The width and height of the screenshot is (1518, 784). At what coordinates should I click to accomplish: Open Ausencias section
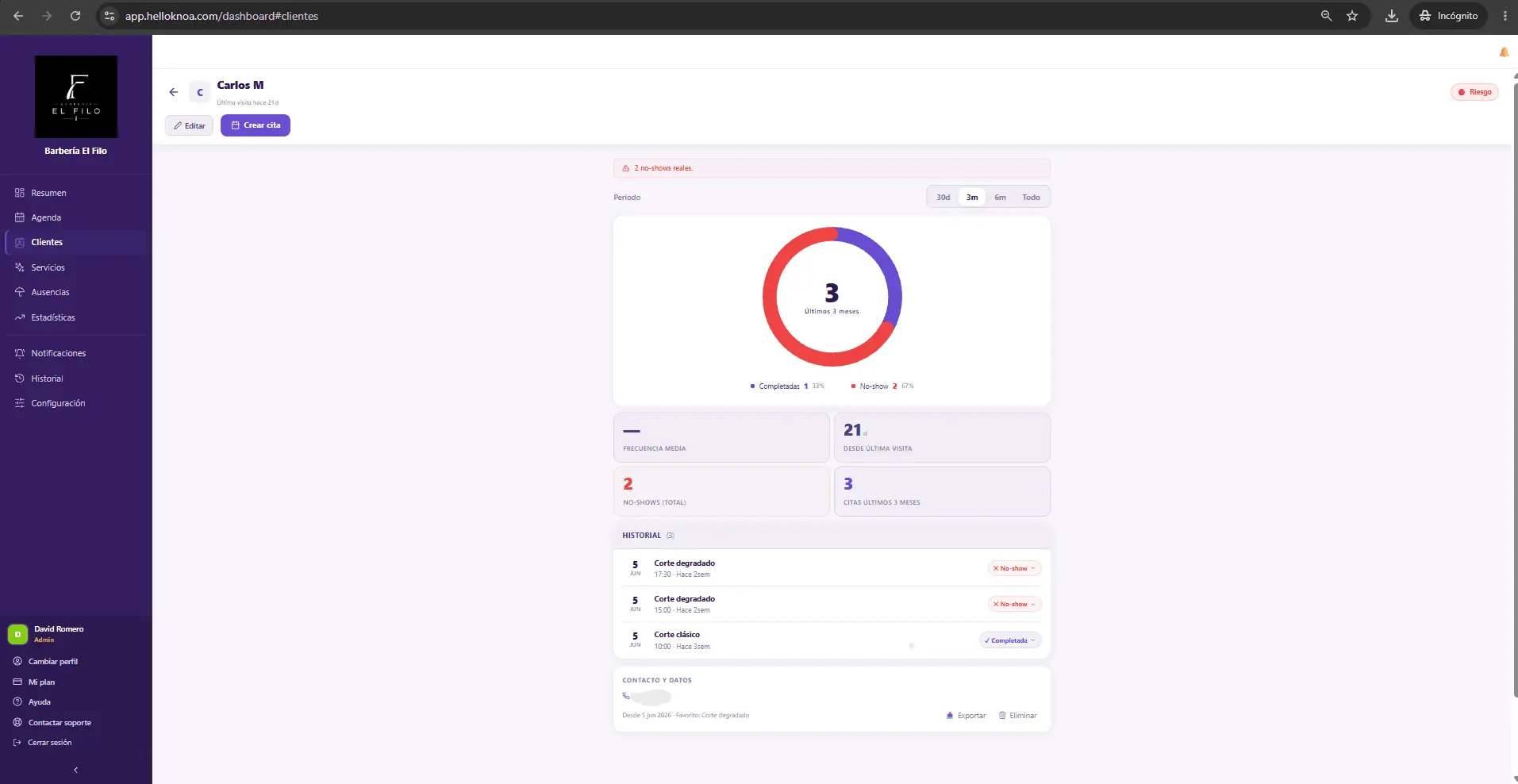click(x=76, y=292)
